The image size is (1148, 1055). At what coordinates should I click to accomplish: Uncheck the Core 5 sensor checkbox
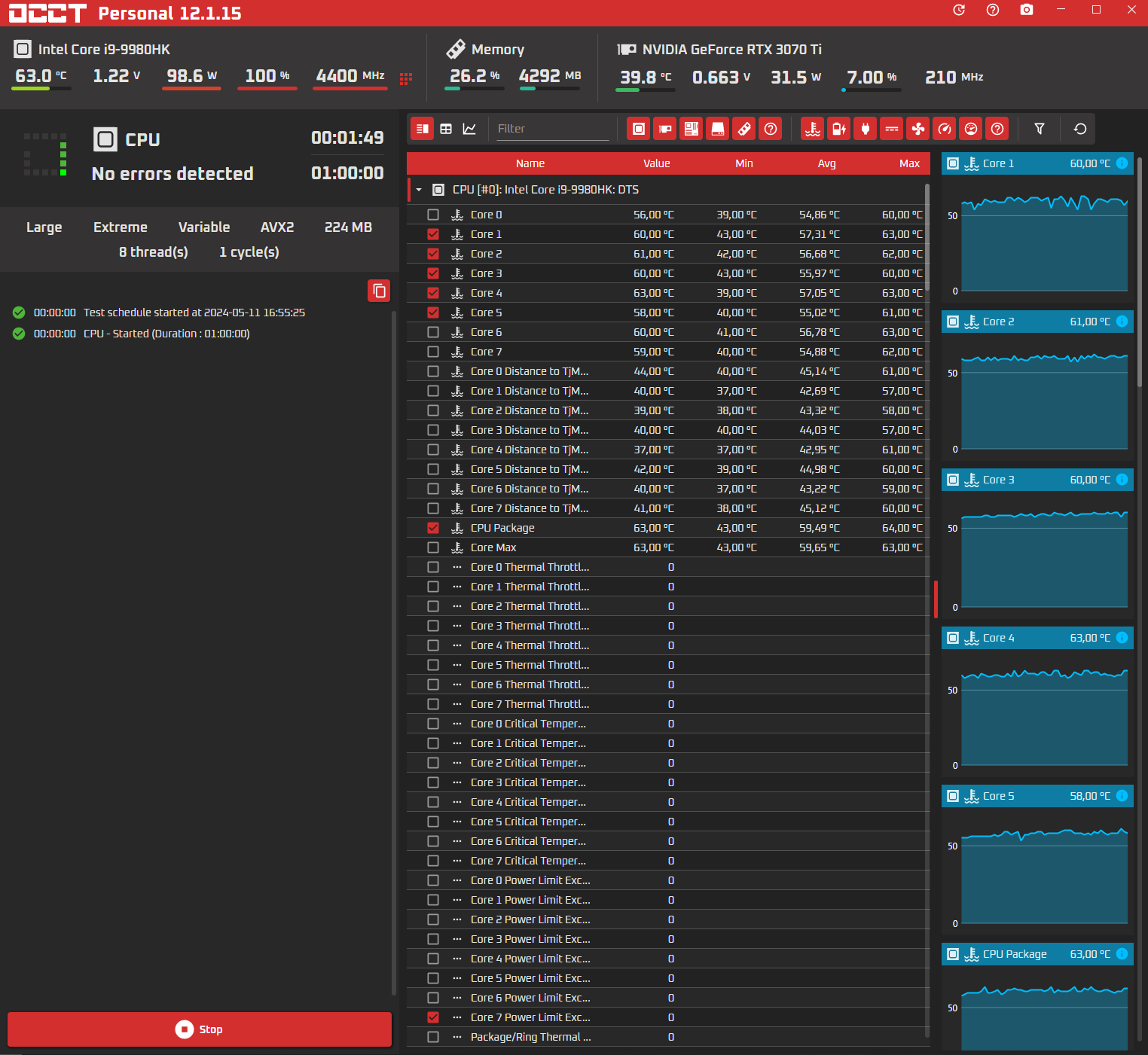433,313
